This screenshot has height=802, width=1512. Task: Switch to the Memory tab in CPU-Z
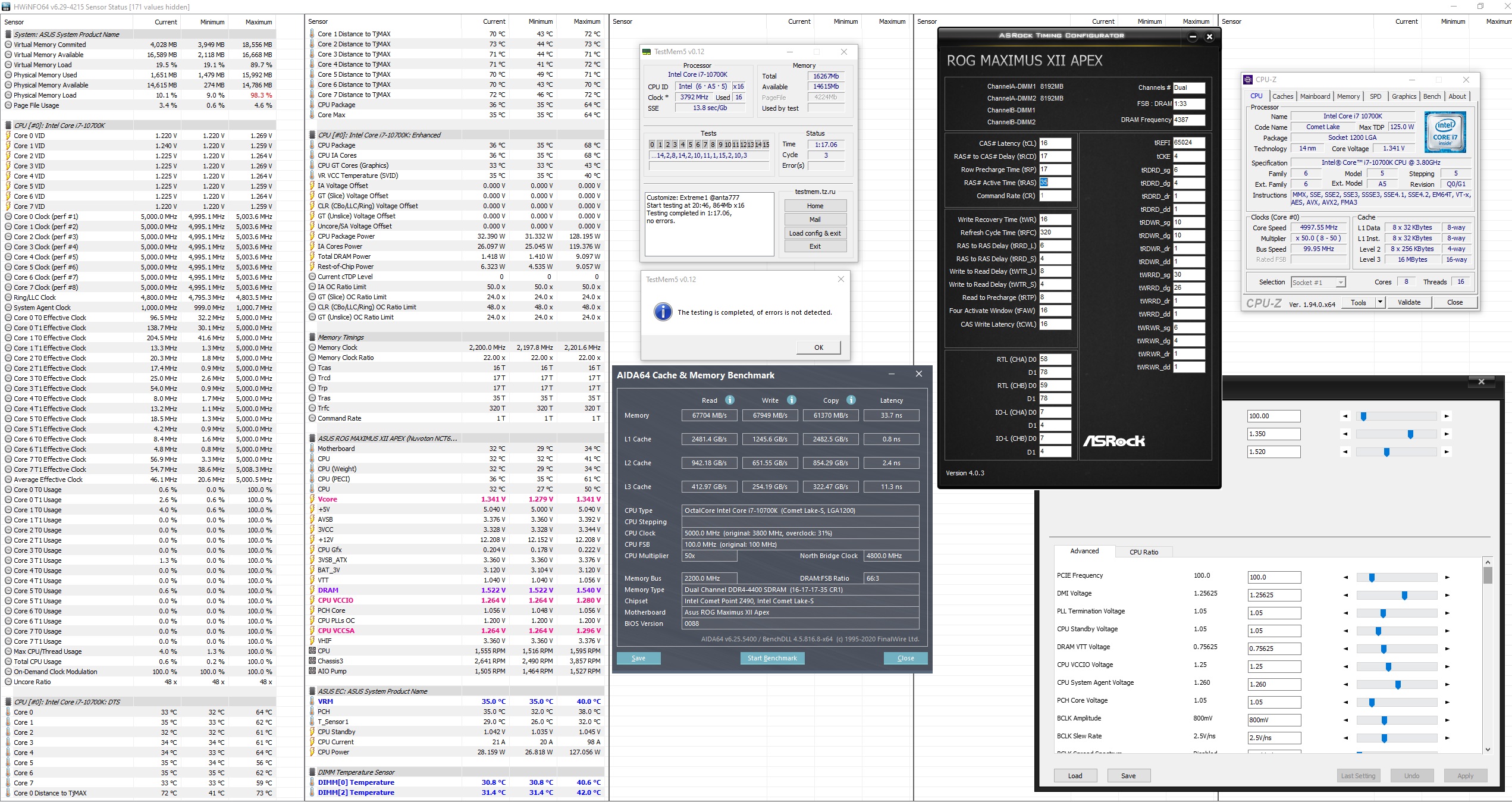1348,96
